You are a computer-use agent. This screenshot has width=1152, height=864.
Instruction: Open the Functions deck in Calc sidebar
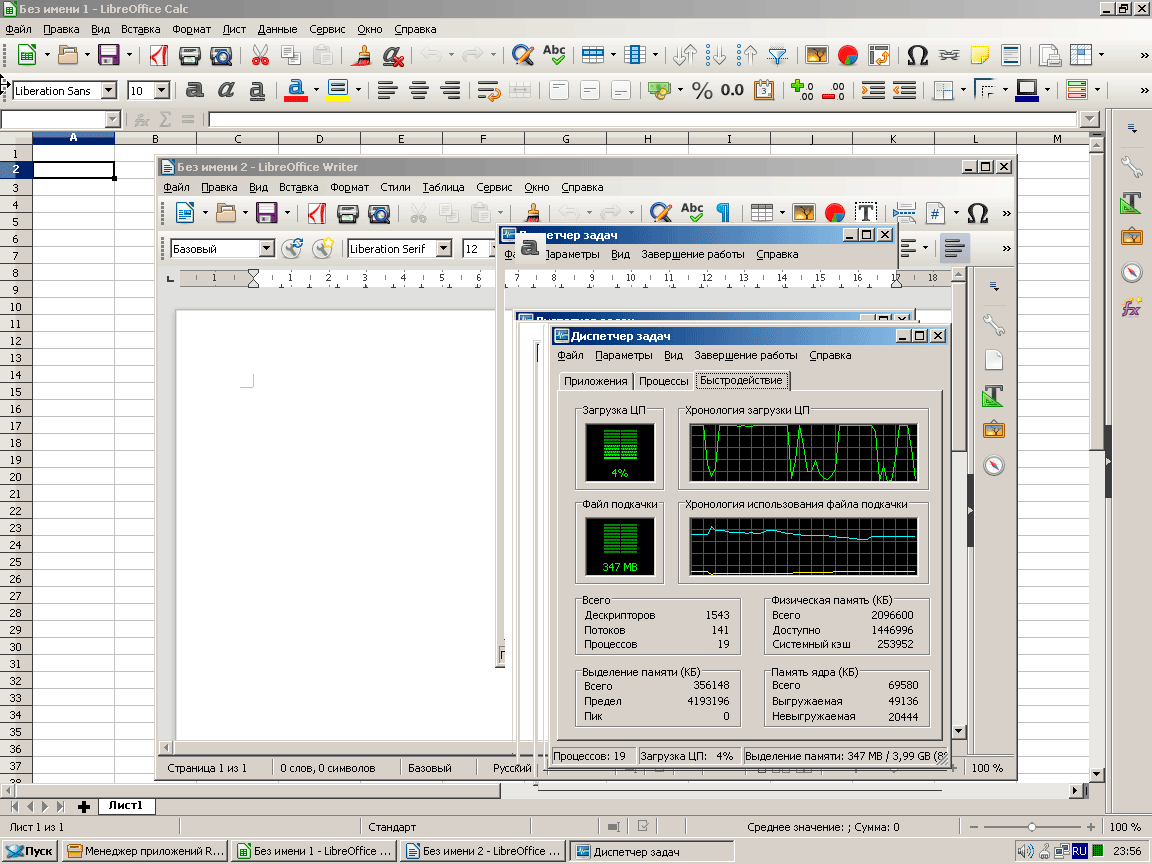click(x=1131, y=308)
